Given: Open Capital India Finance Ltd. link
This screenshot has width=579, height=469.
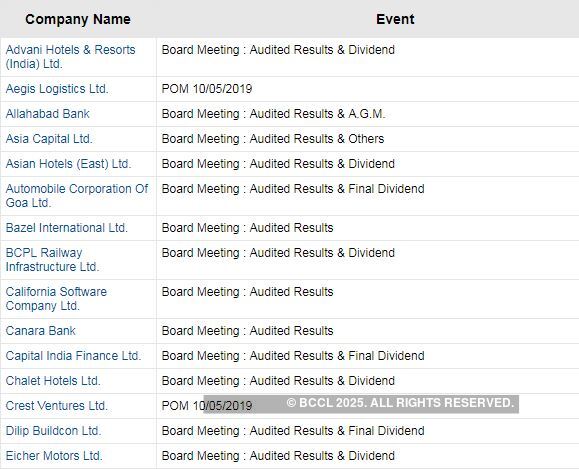Looking at the screenshot, I should click(73, 356).
